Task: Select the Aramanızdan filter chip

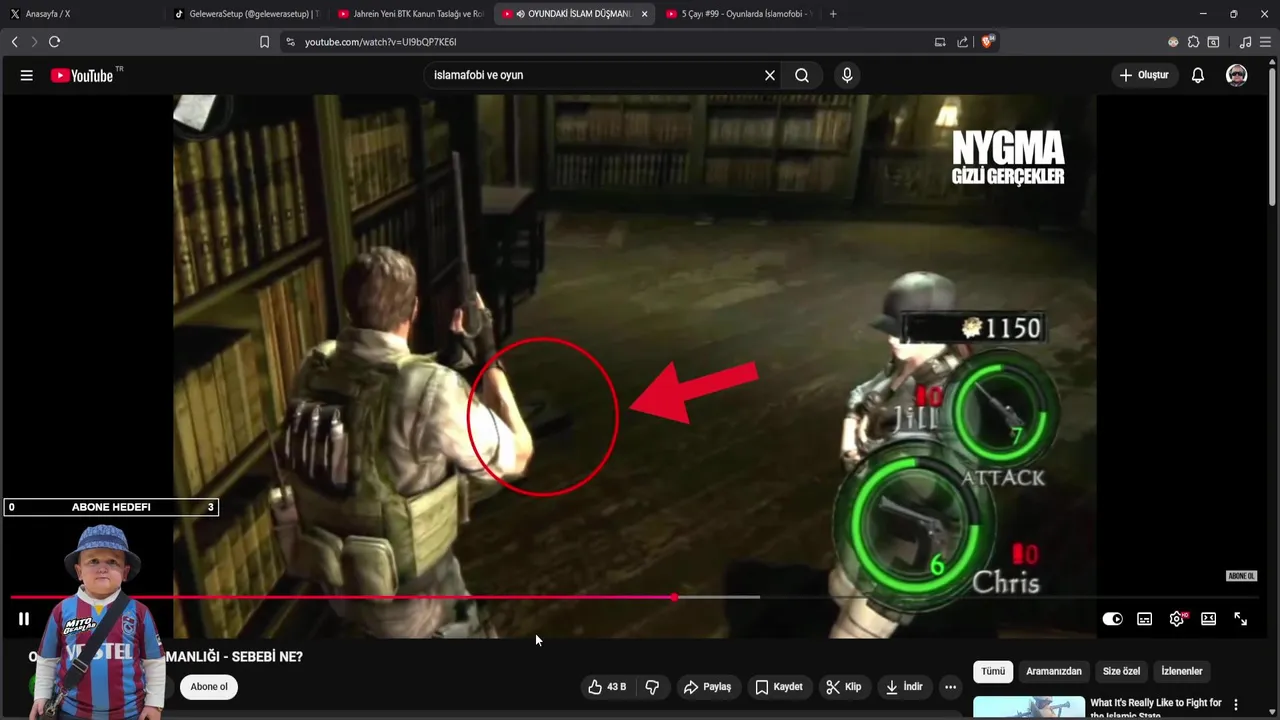Action: click(1054, 672)
